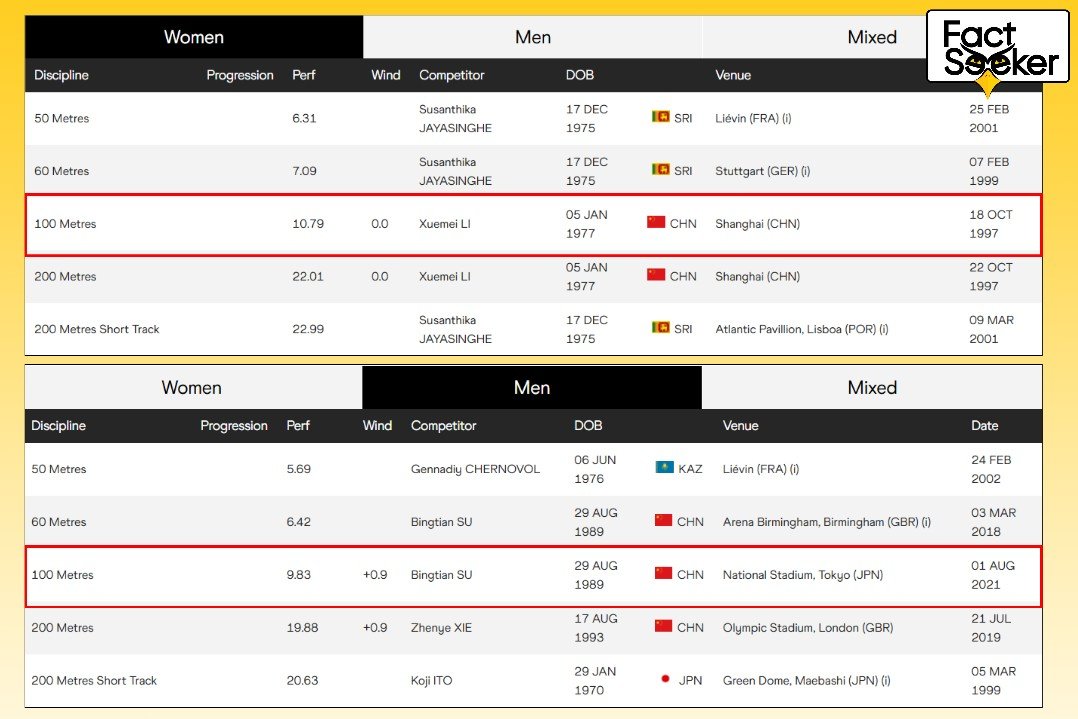Click China flag in Zhenye XIE's row
This screenshot has width=1078, height=719.
point(664,627)
